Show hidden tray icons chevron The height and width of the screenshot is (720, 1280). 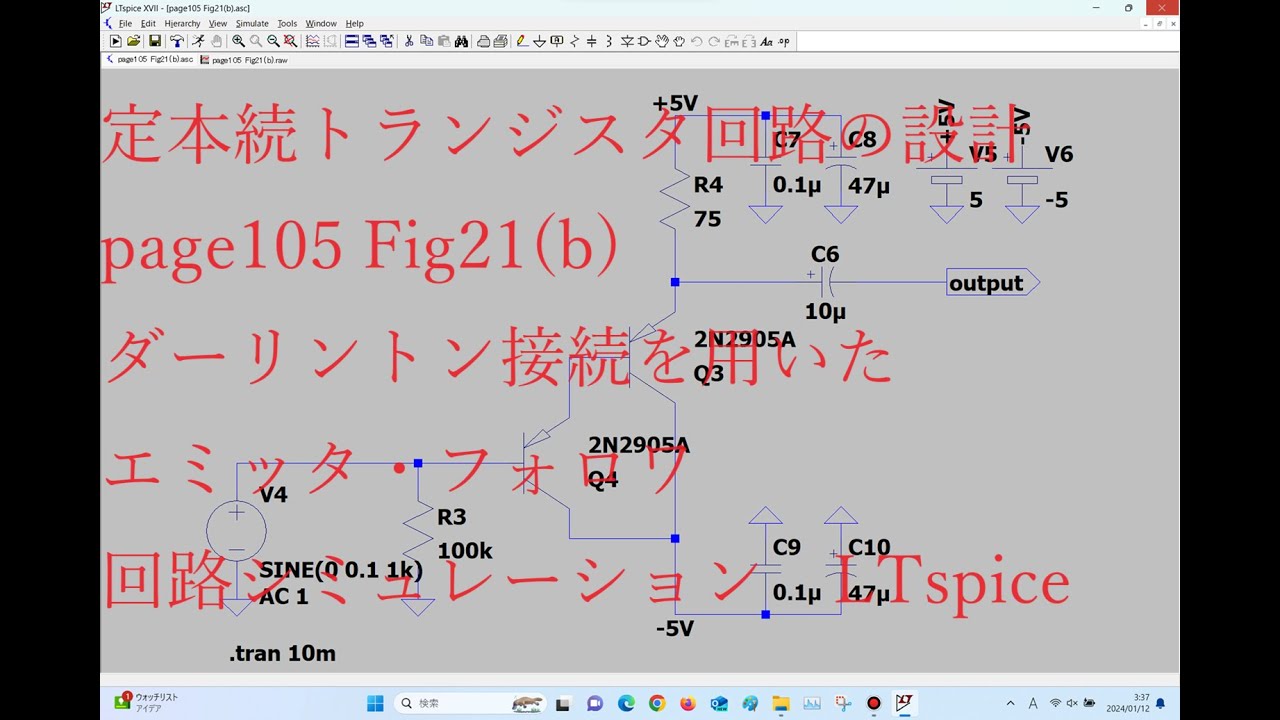point(1010,703)
